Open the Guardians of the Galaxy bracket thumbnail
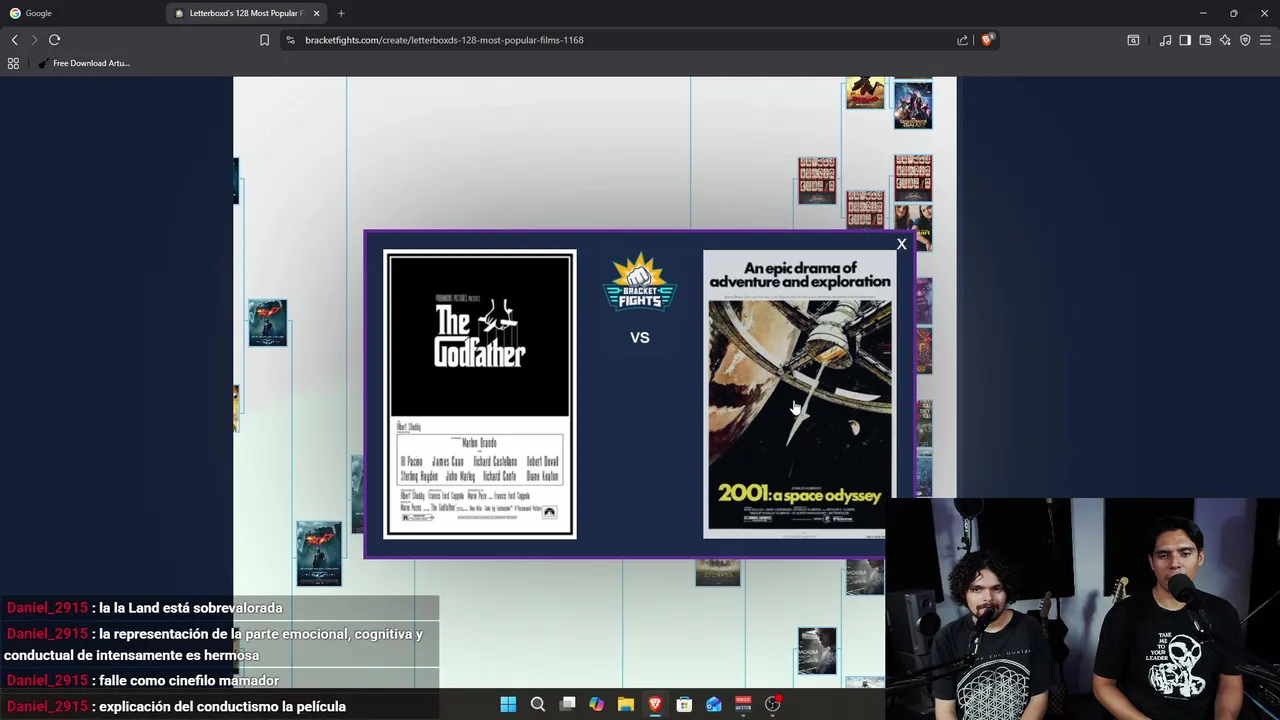 pyautogui.click(x=913, y=104)
